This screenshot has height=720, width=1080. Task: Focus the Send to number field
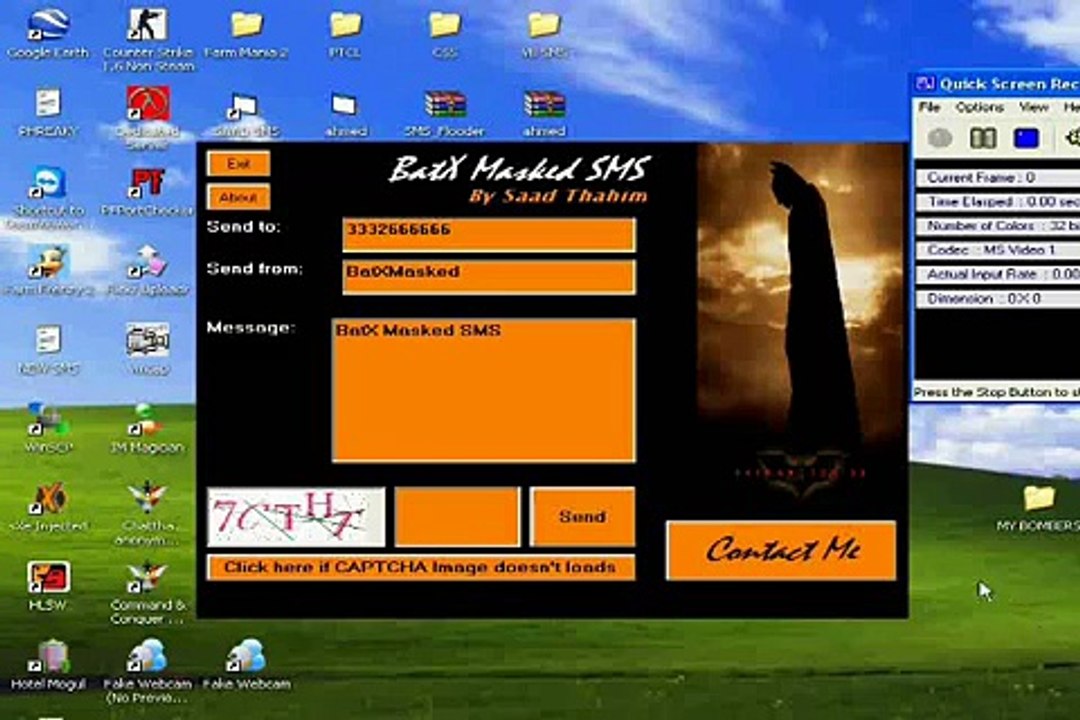[489, 235]
